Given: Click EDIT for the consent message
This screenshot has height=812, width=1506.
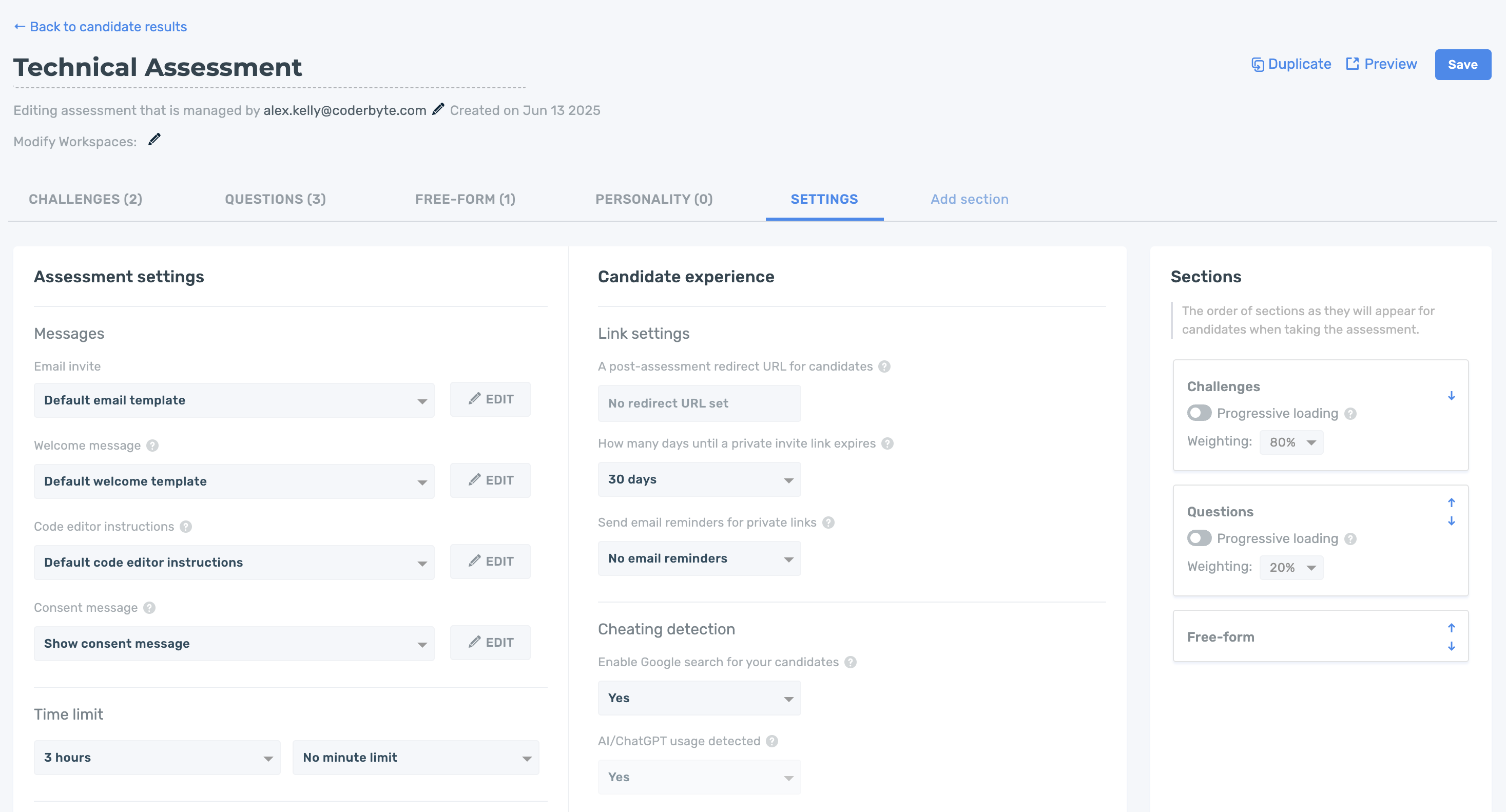Looking at the screenshot, I should point(491,643).
